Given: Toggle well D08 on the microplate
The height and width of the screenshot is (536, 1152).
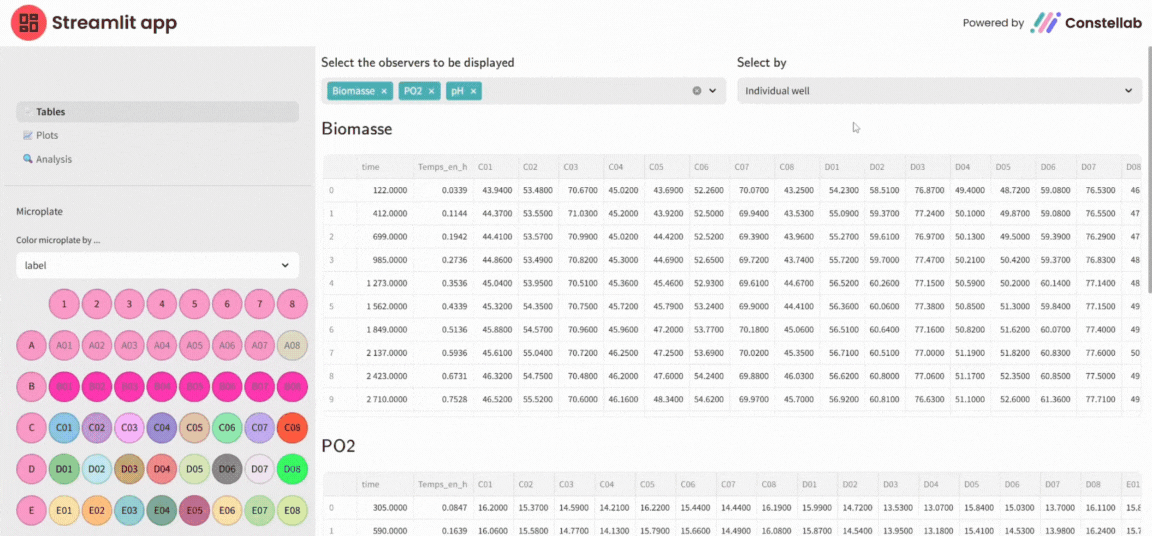Looking at the screenshot, I should (x=292, y=469).
